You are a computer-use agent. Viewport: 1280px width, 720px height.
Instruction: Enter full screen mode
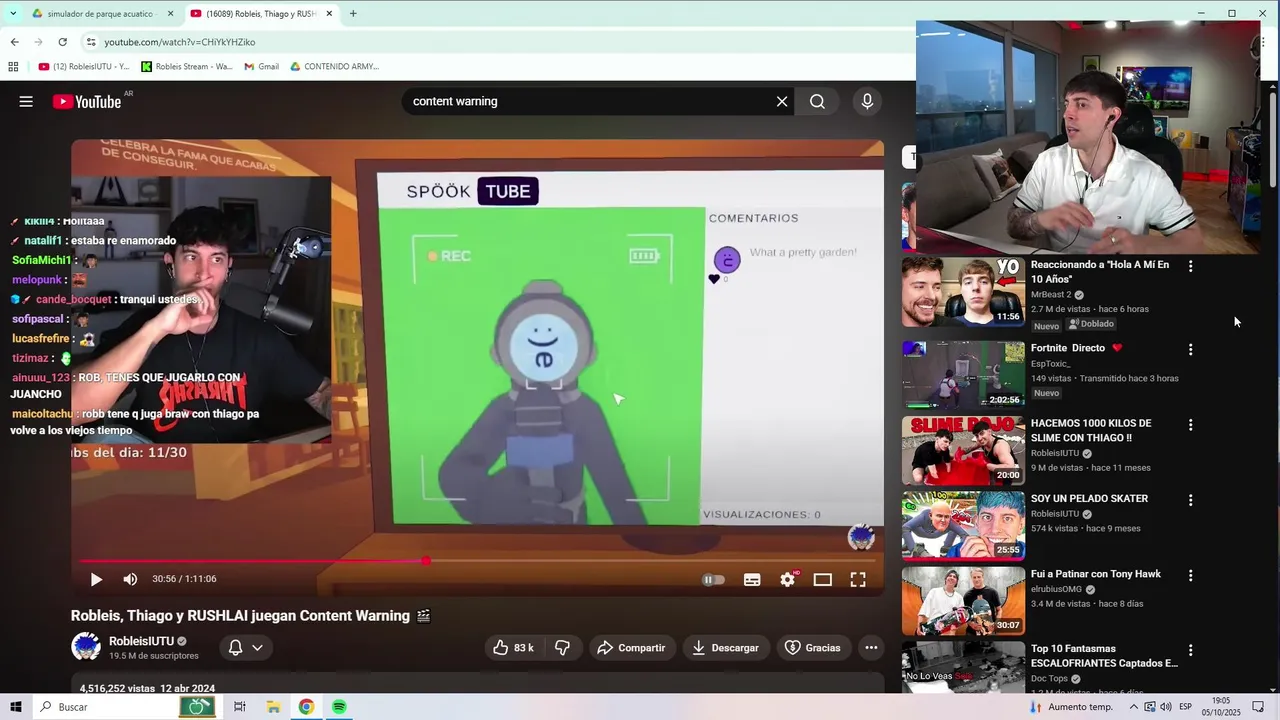[858, 579]
